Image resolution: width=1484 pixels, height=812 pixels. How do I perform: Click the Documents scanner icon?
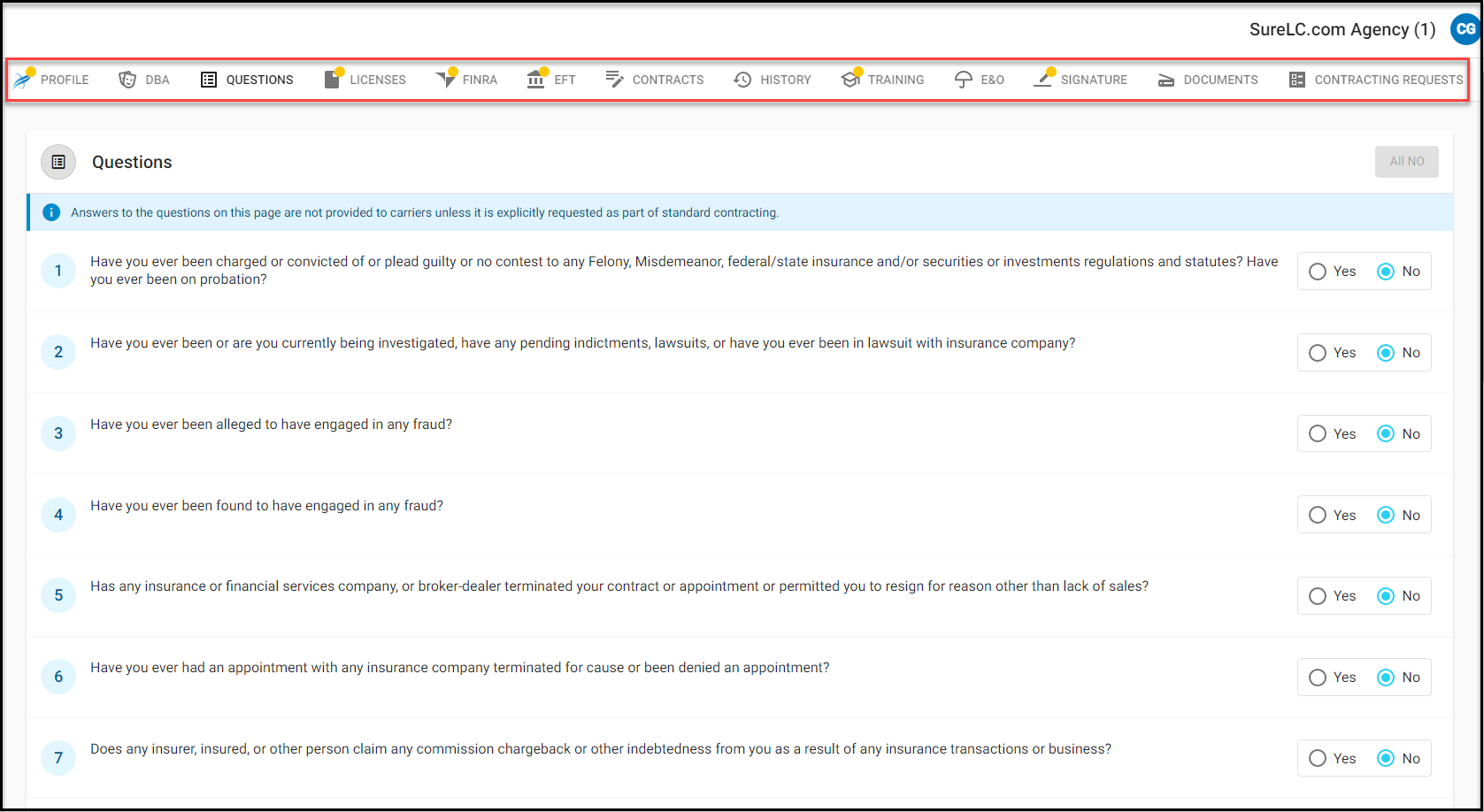click(1166, 80)
